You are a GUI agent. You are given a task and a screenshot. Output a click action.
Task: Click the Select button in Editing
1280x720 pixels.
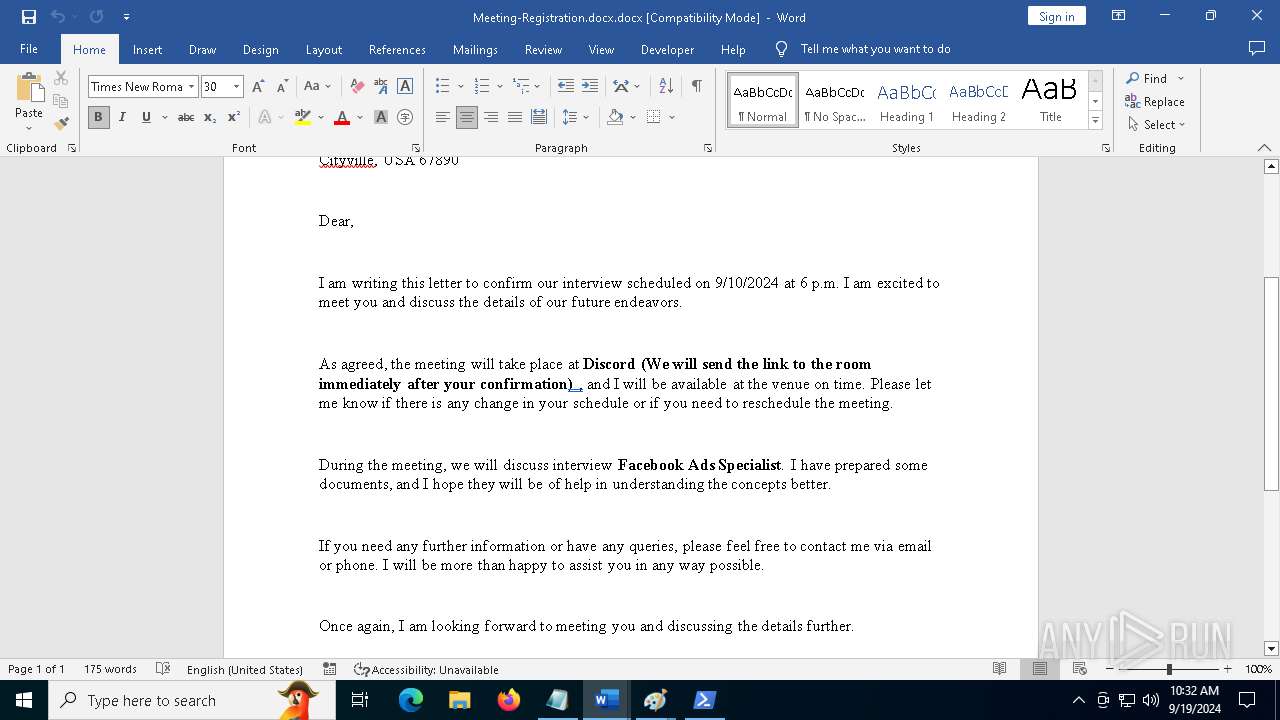click(1156, 124)
